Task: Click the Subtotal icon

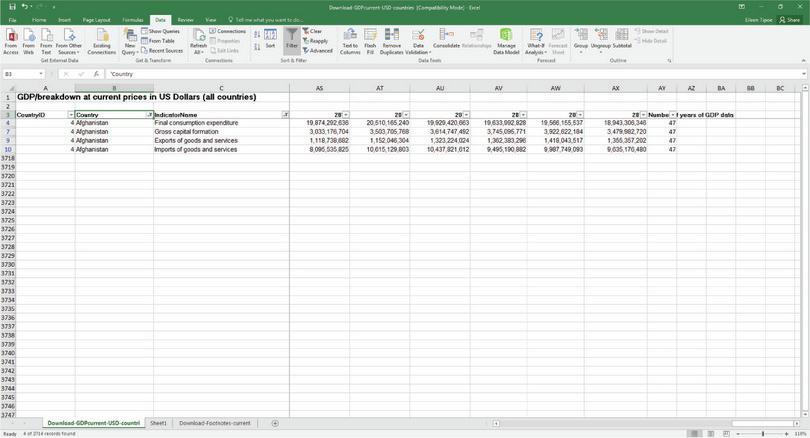Action: point(622,39)
